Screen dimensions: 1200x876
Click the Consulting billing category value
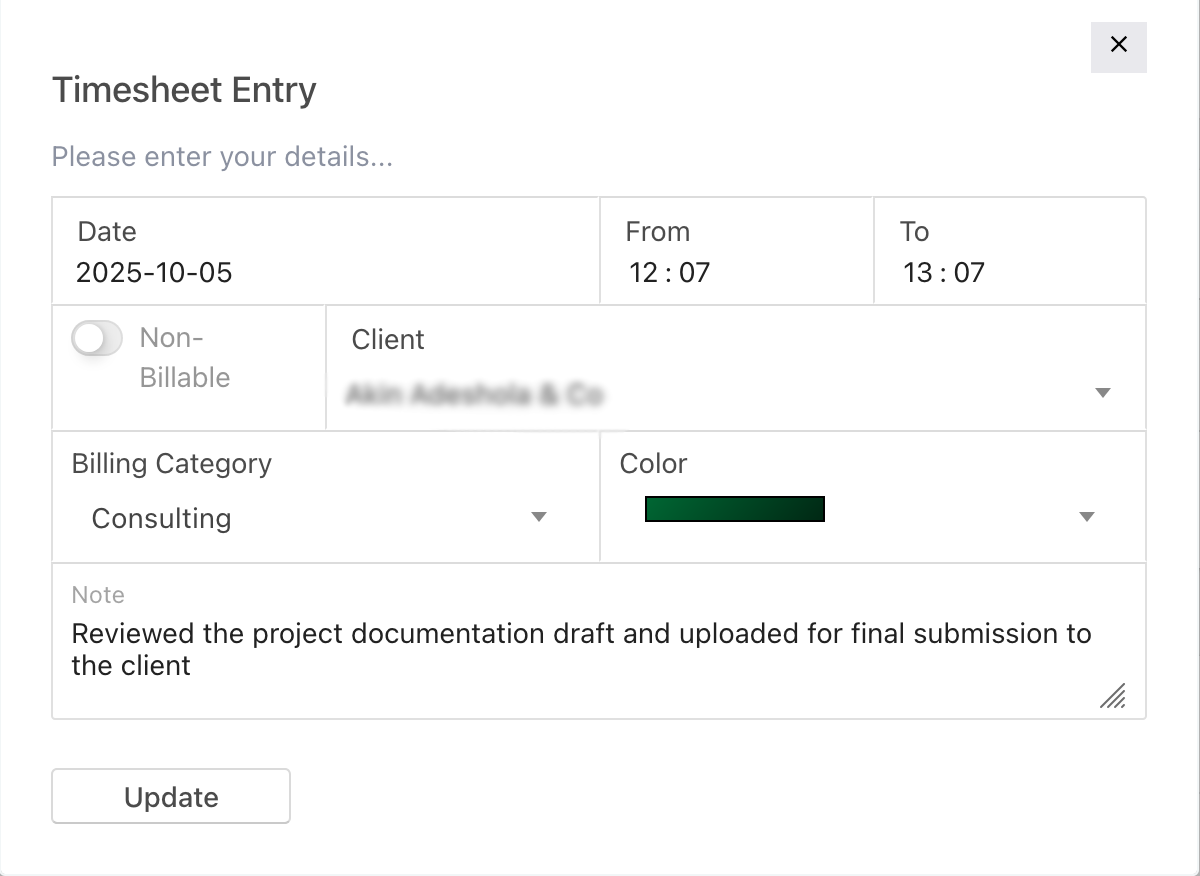click(162, 519)
